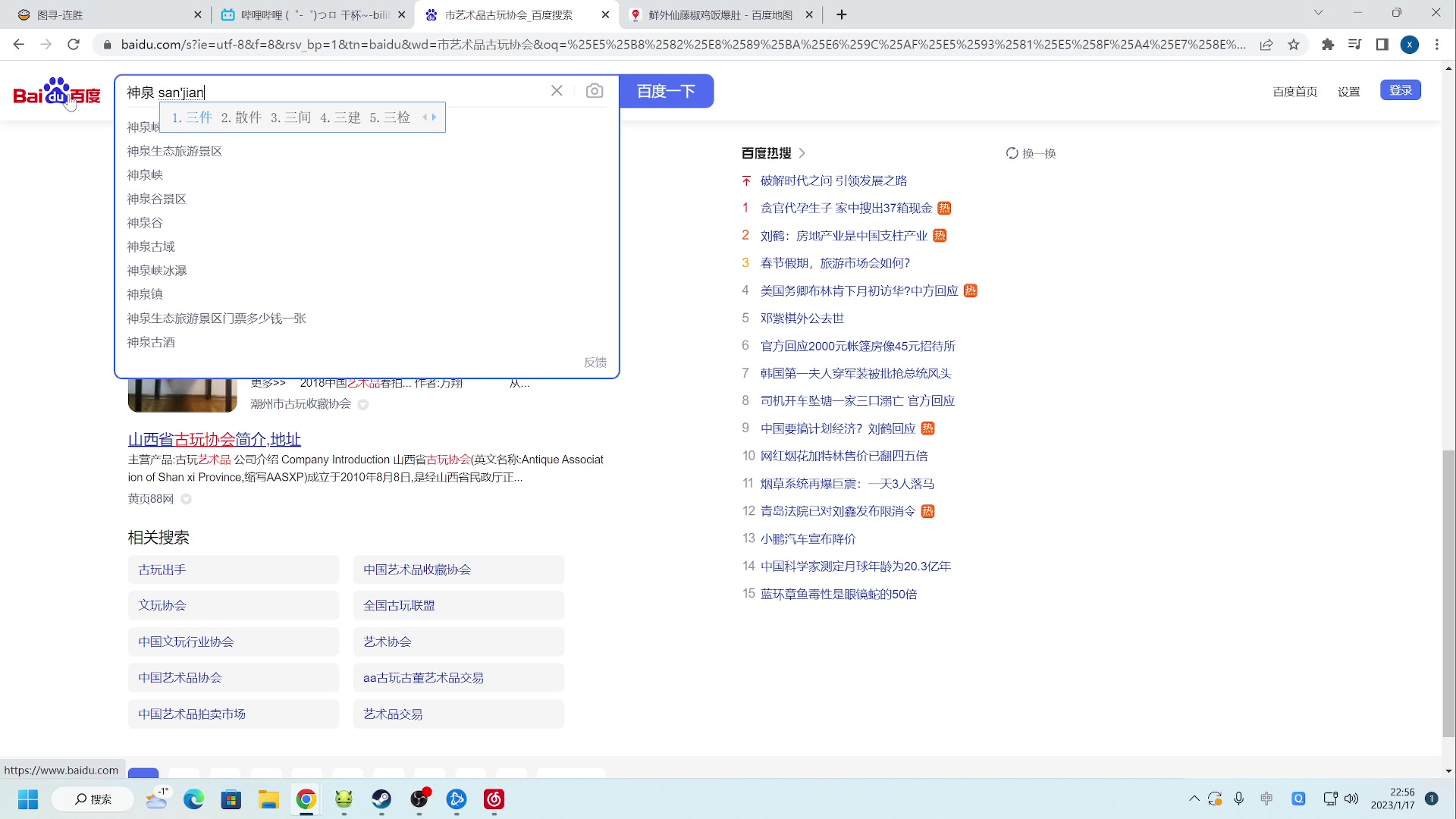The width and height of the screenshot is (1456, 819).
Task: Click the Baidu logo
Action: pos(57,93)
